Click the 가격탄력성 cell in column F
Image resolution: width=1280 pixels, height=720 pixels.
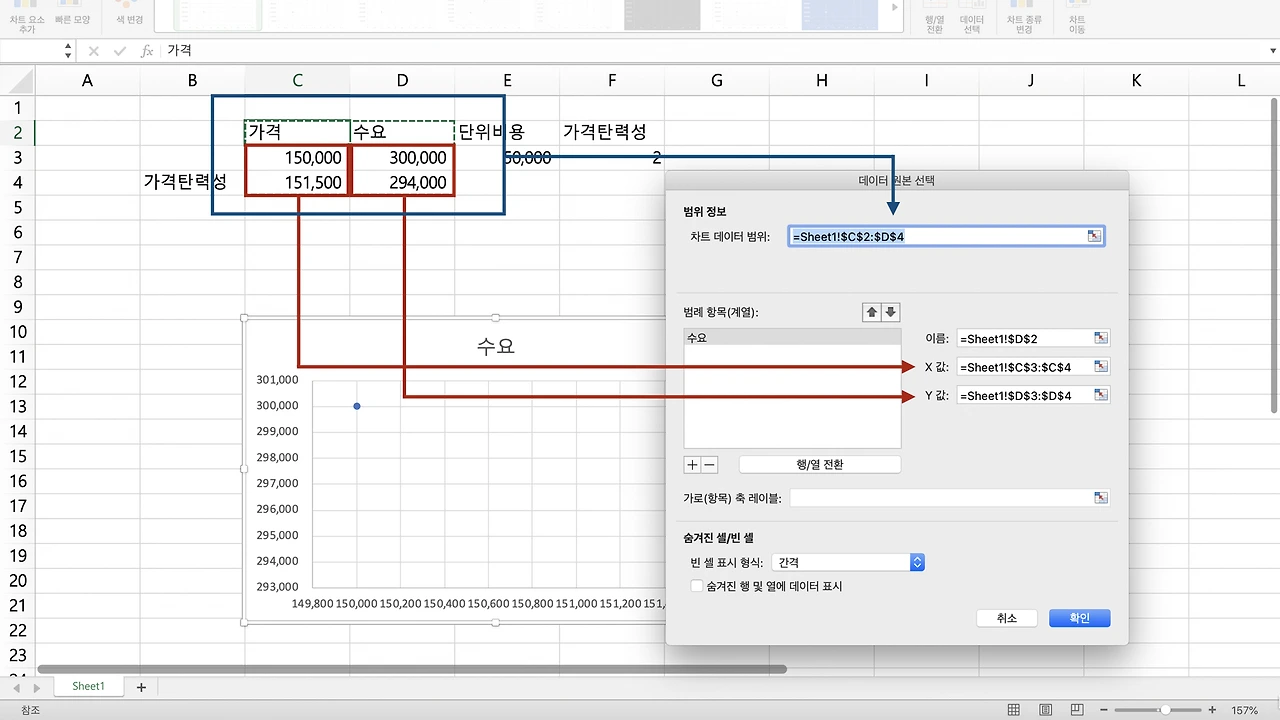pyautogui.click(x=612, y=132)
